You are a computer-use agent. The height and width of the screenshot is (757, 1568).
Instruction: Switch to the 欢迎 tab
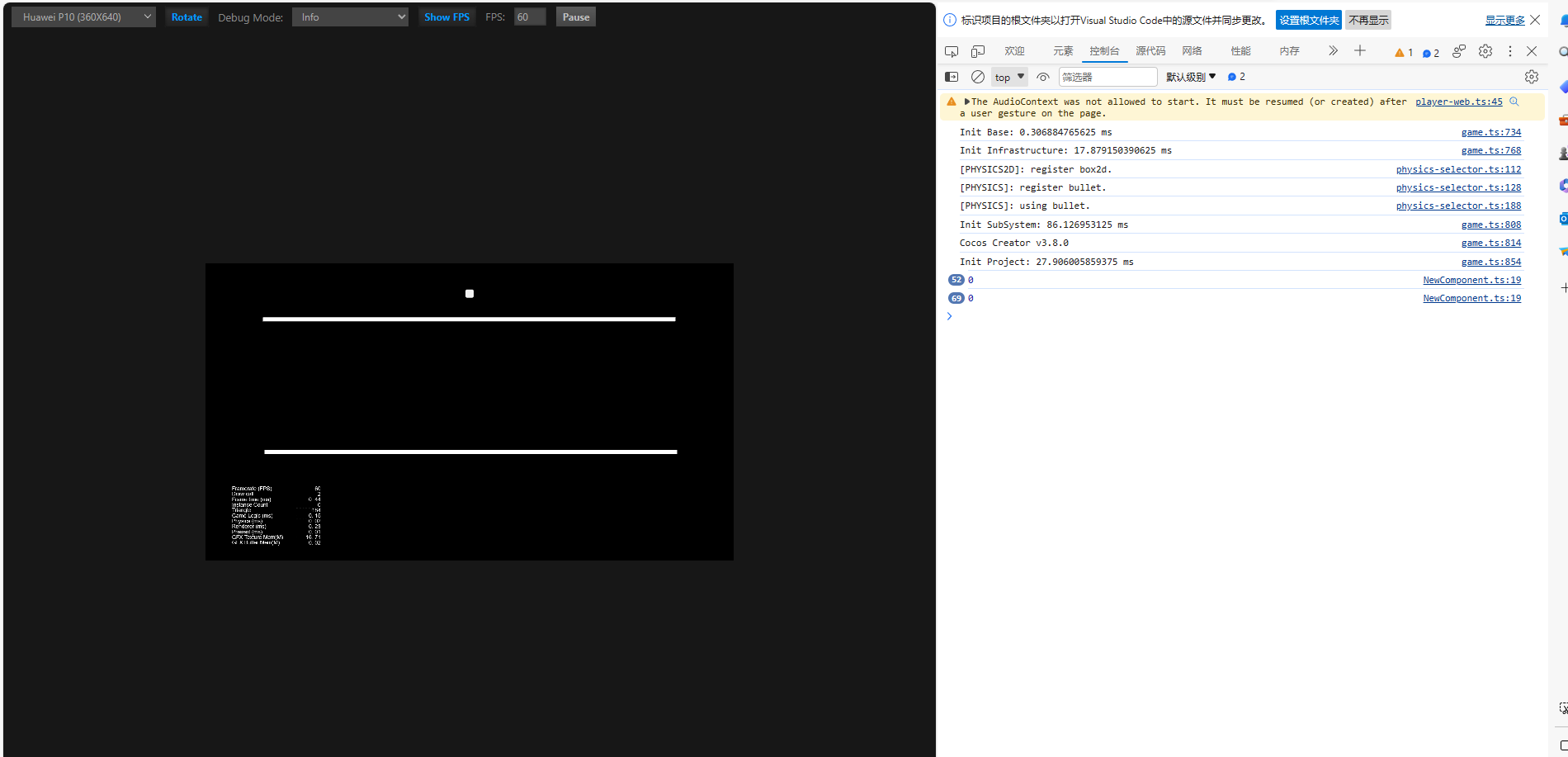1014,51
